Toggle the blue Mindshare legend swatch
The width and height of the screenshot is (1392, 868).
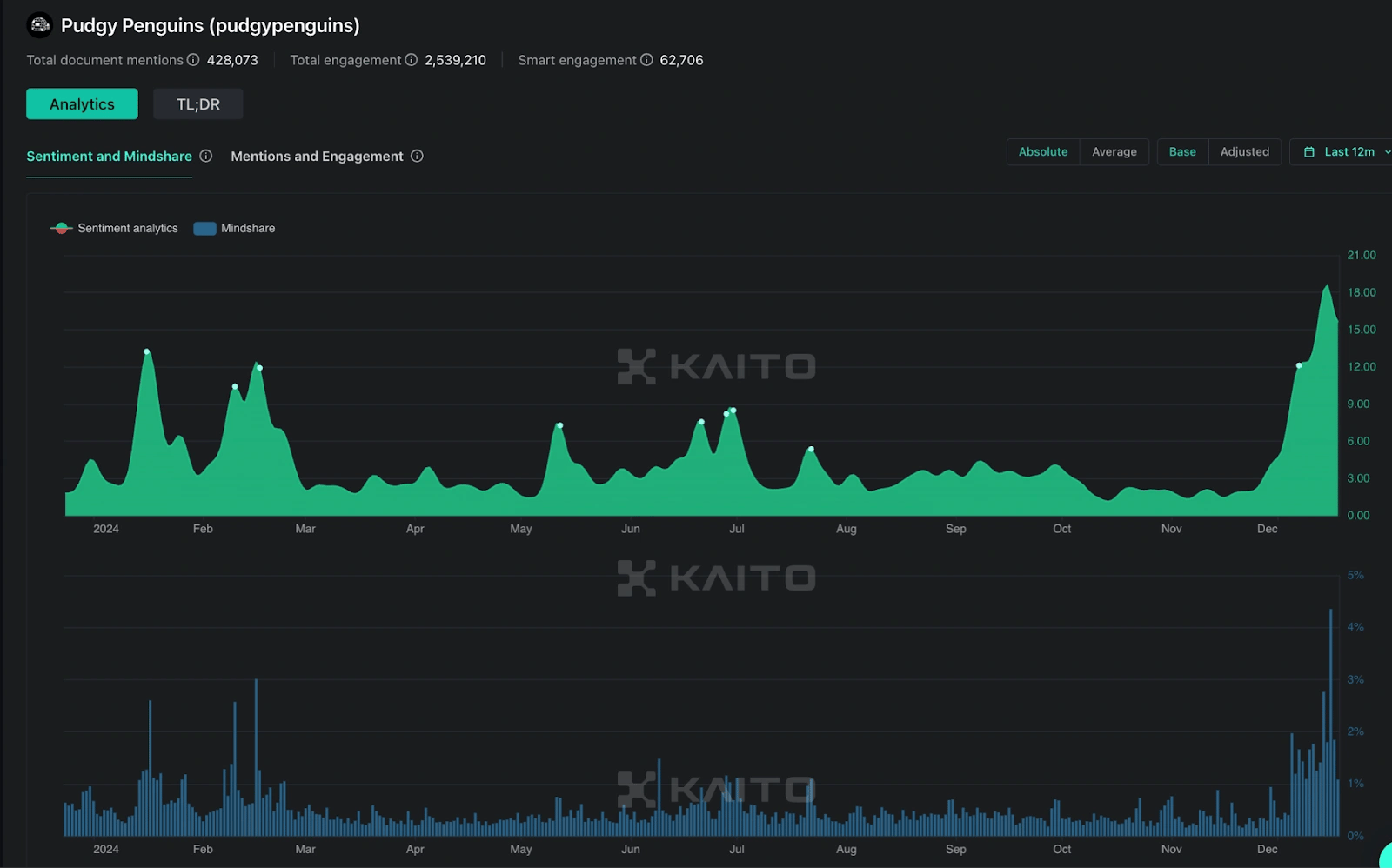point(204,229)
